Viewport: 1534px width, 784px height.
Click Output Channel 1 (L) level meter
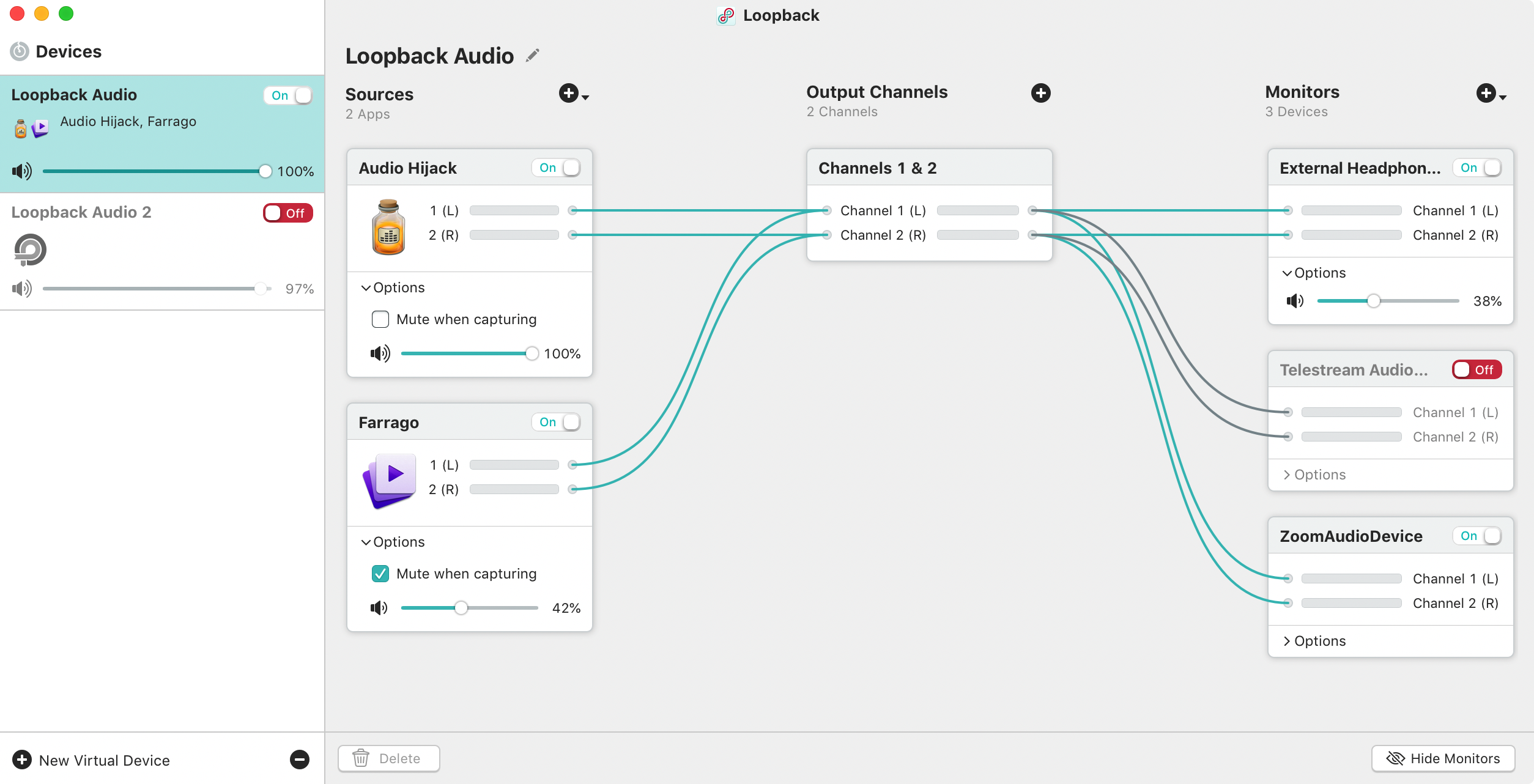pos(978,210)
